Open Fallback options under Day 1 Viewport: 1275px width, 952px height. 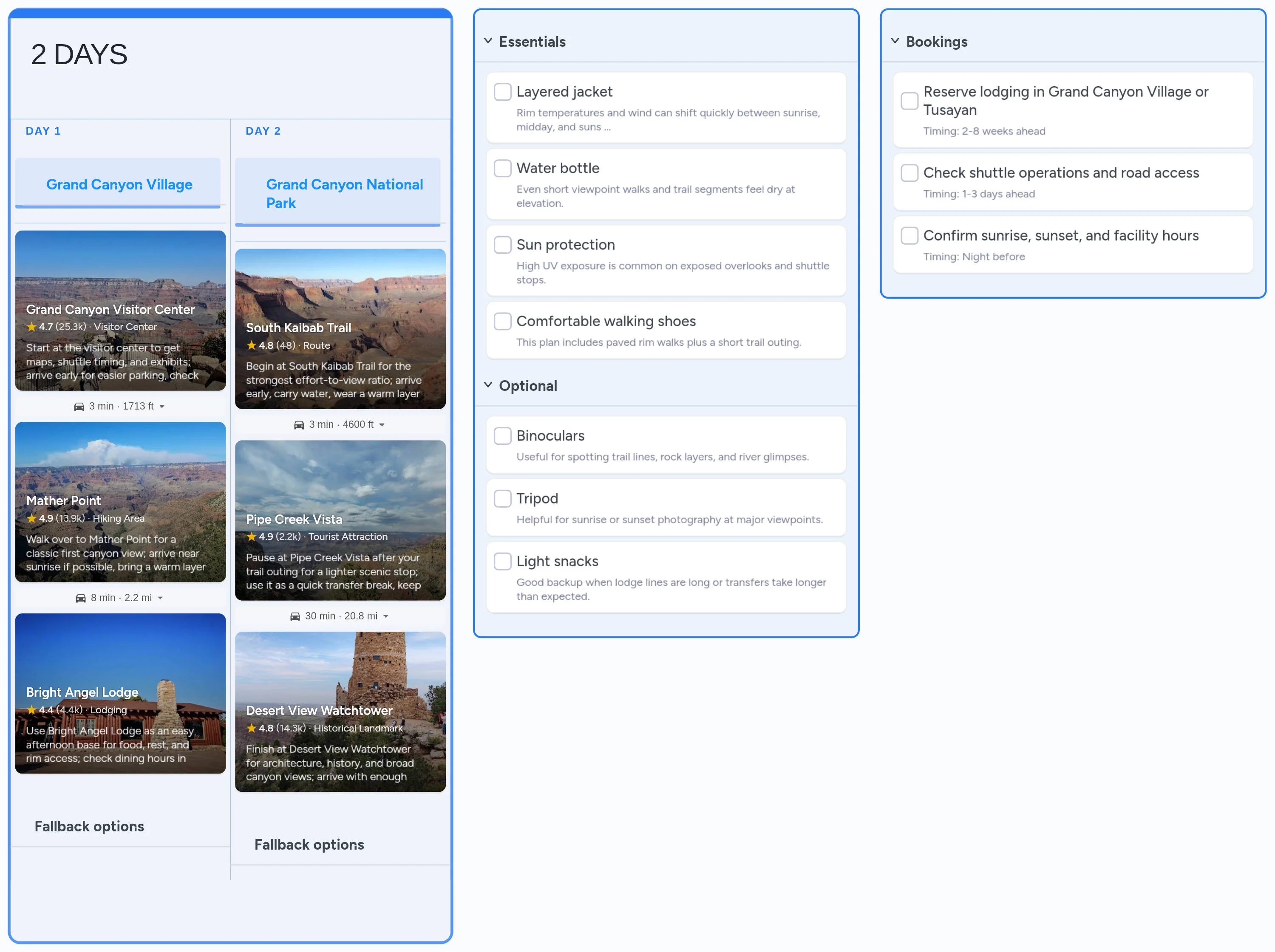pos(89,826)
